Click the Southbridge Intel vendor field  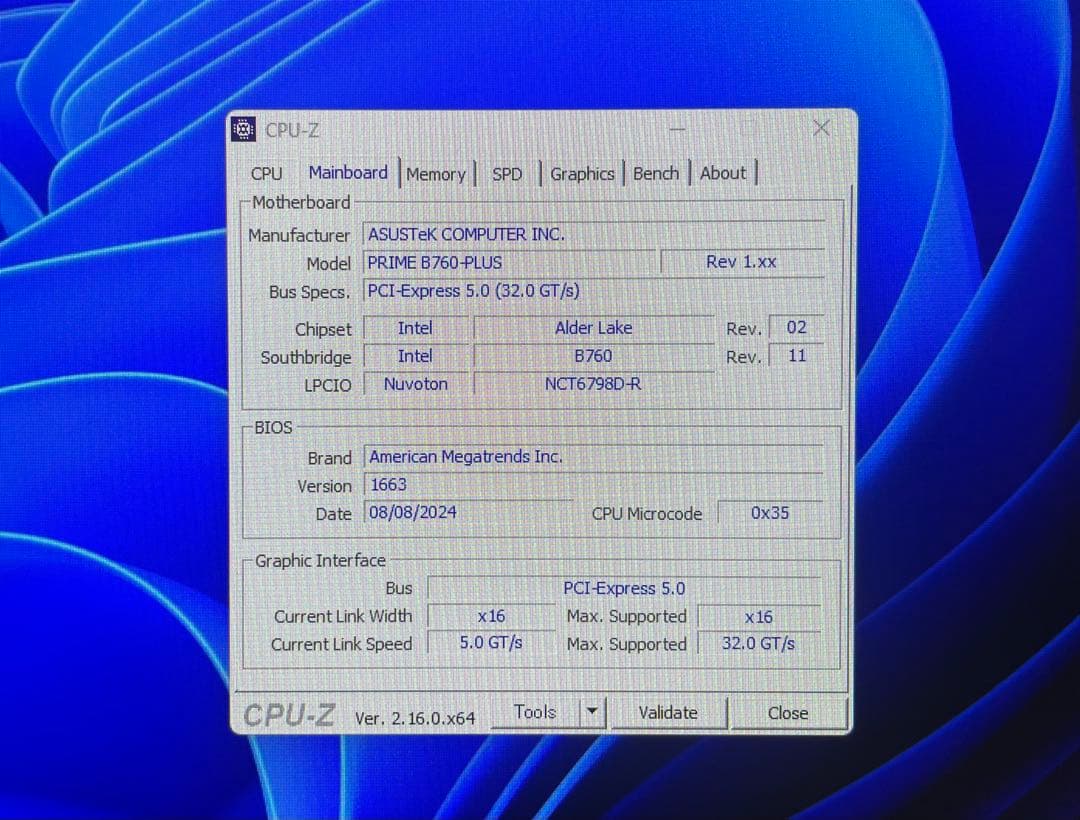pyautogui.click(x=415, y=356)
